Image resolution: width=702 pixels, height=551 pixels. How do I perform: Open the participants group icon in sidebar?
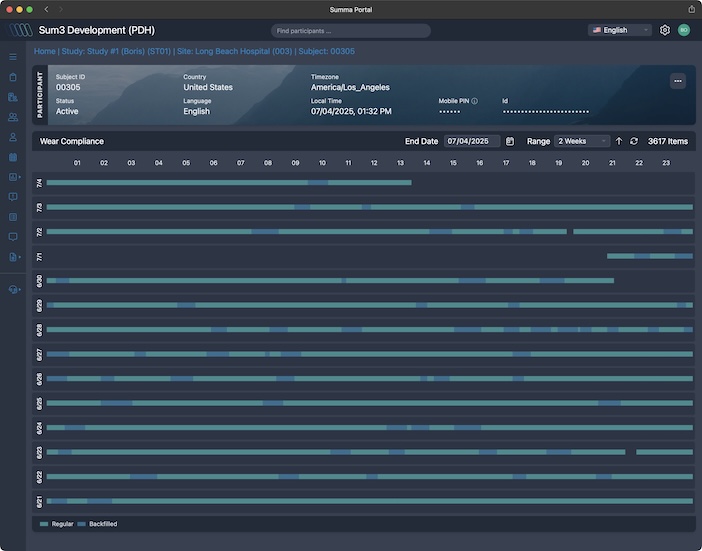tap(13, 117)
